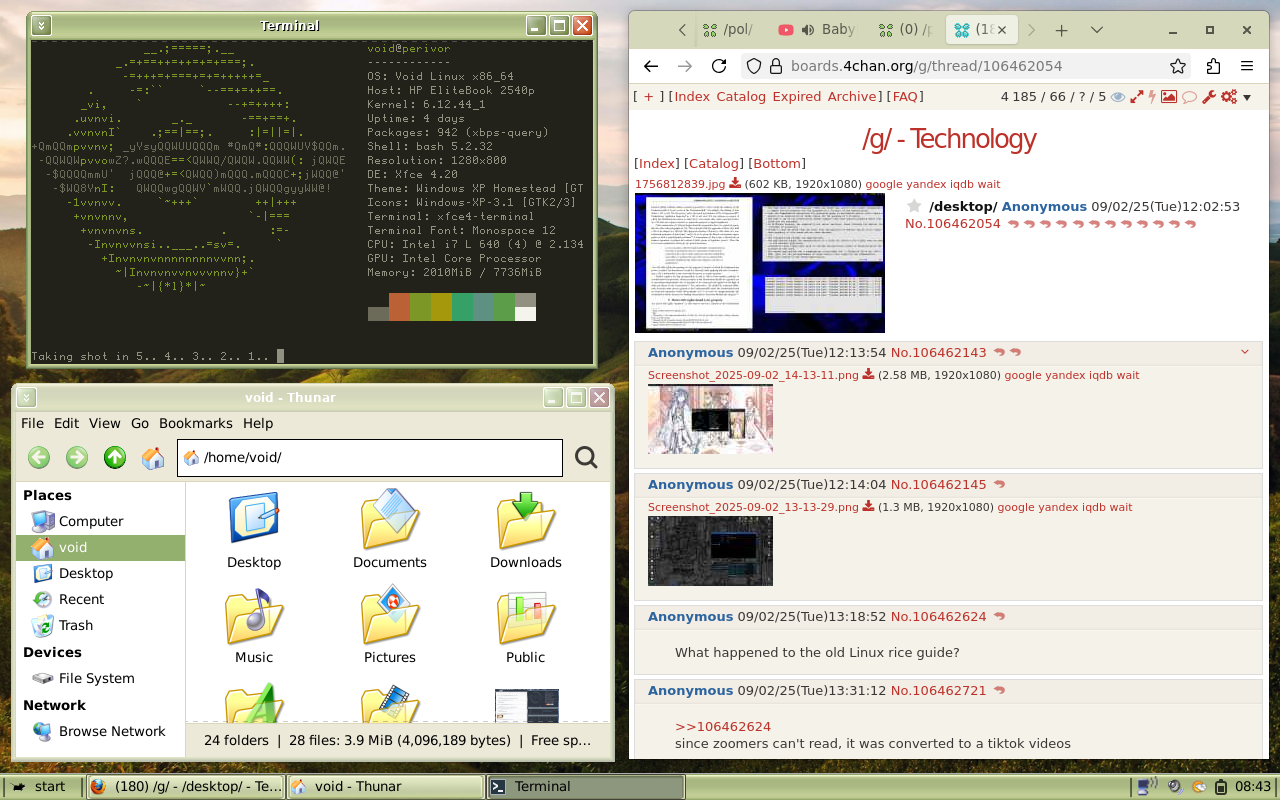Click the Thunar search magnifier icon

pyautogui.click(x=586, y=458)
